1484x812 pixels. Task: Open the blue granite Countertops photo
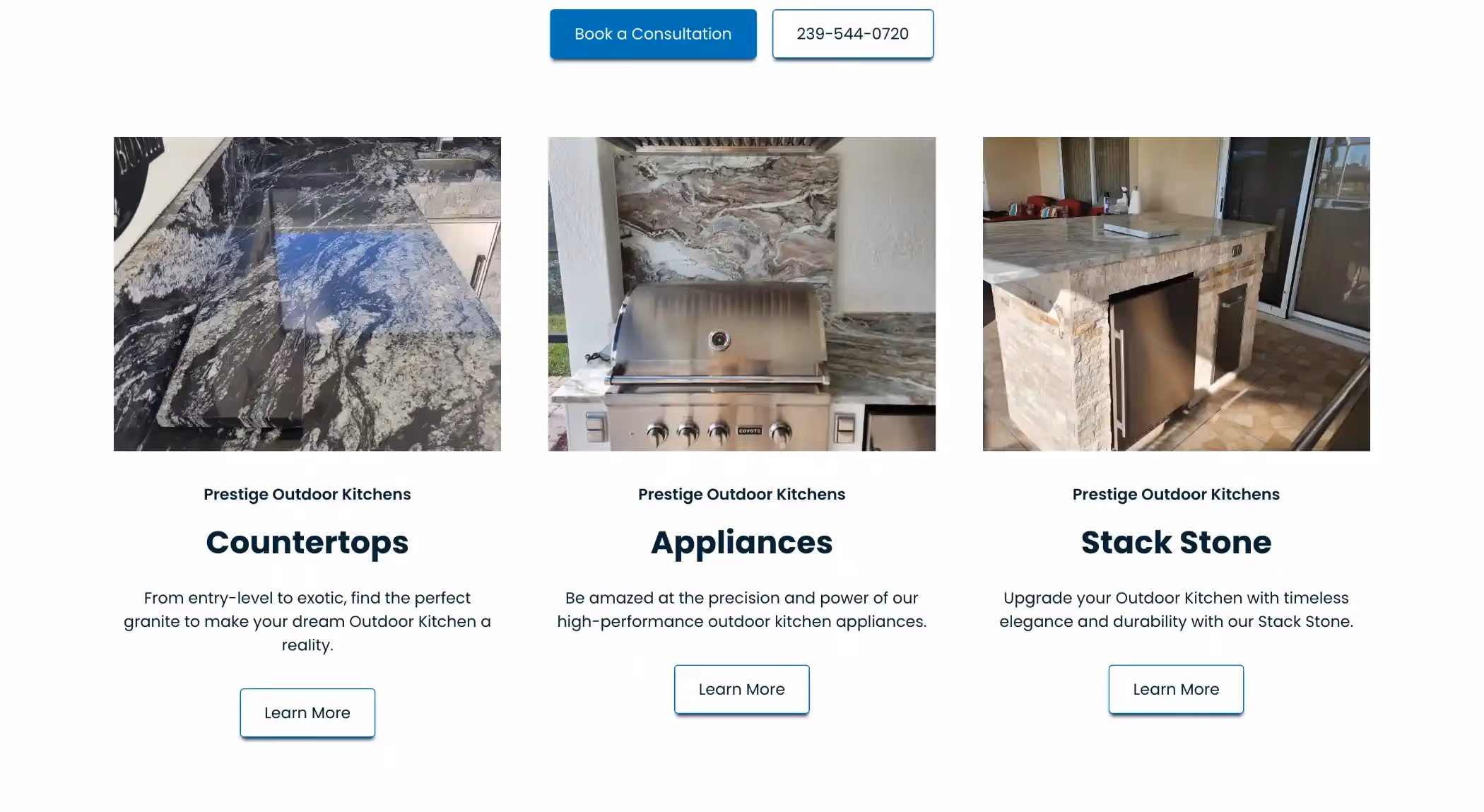[307, 294]
